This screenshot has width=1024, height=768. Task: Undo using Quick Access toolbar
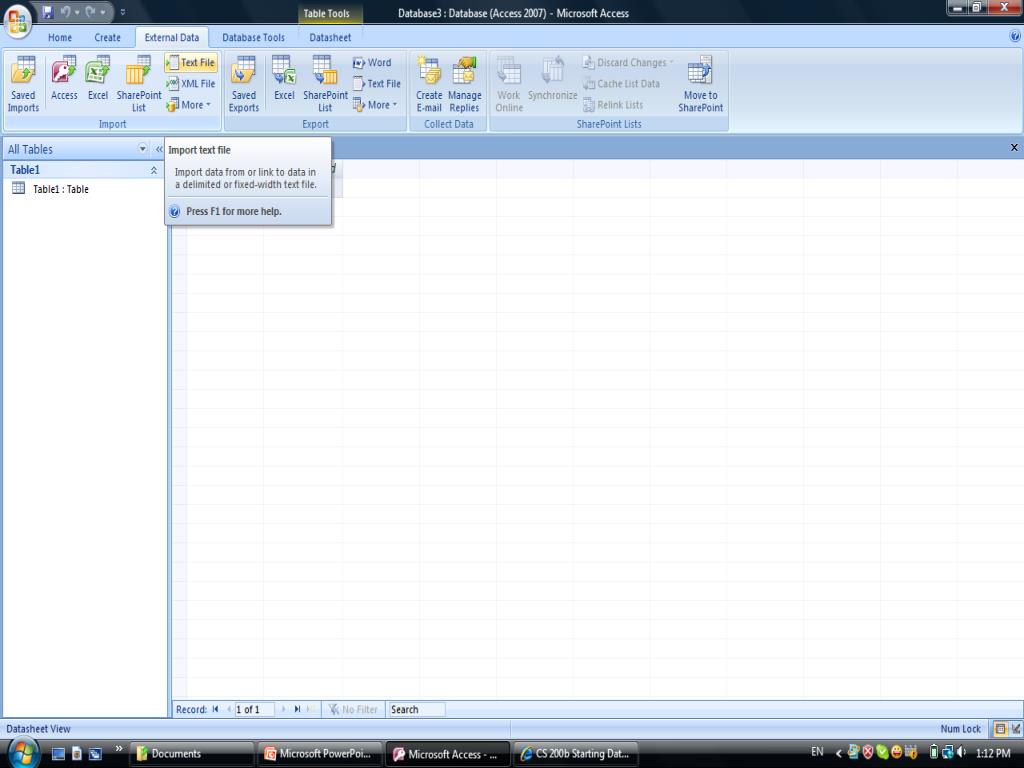pos(65,12)
